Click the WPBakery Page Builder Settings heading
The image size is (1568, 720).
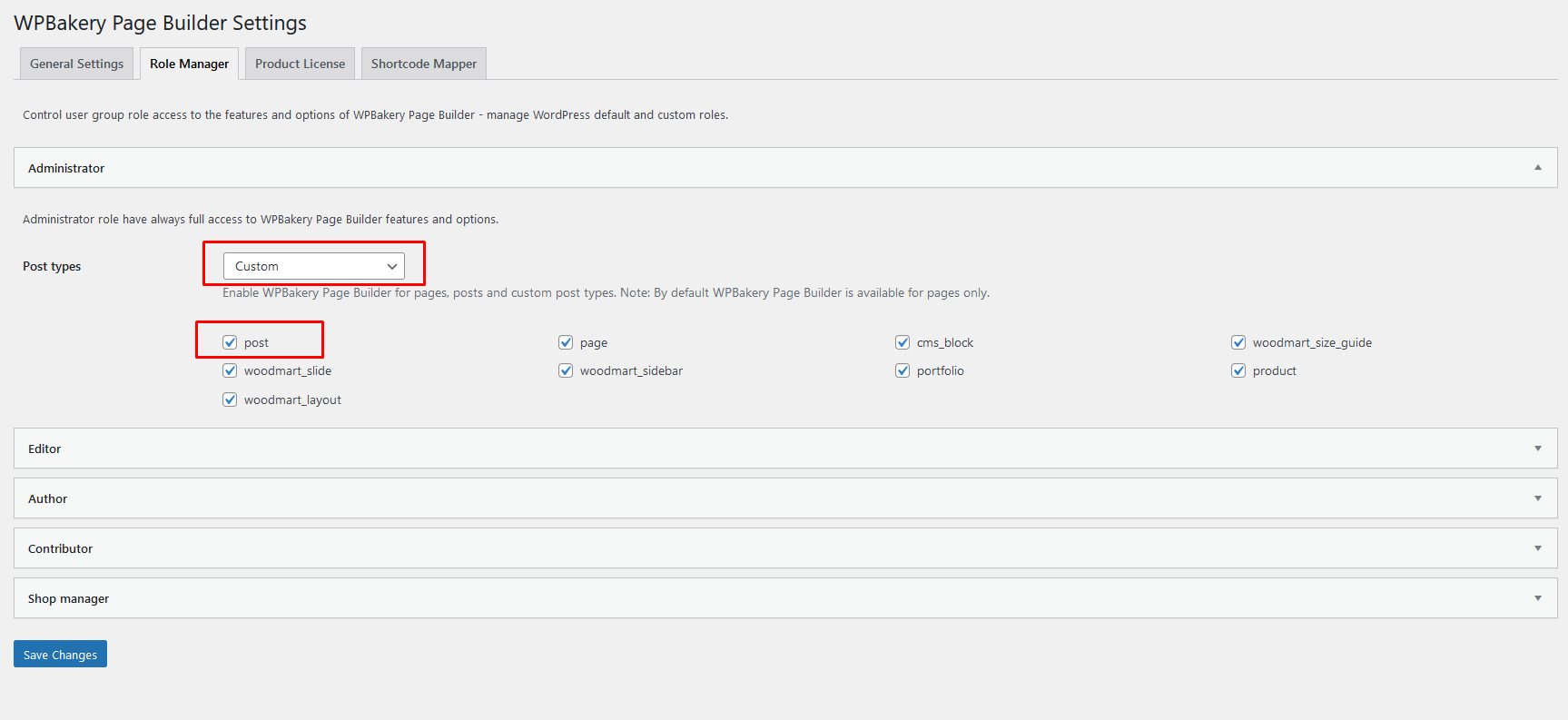point(160,23)
